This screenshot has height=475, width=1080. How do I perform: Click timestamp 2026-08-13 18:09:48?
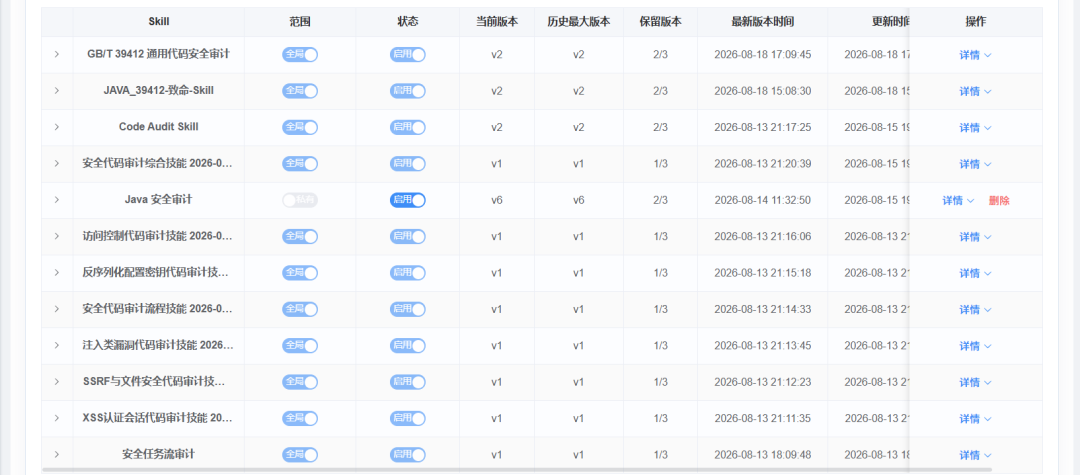pos(762,454)
